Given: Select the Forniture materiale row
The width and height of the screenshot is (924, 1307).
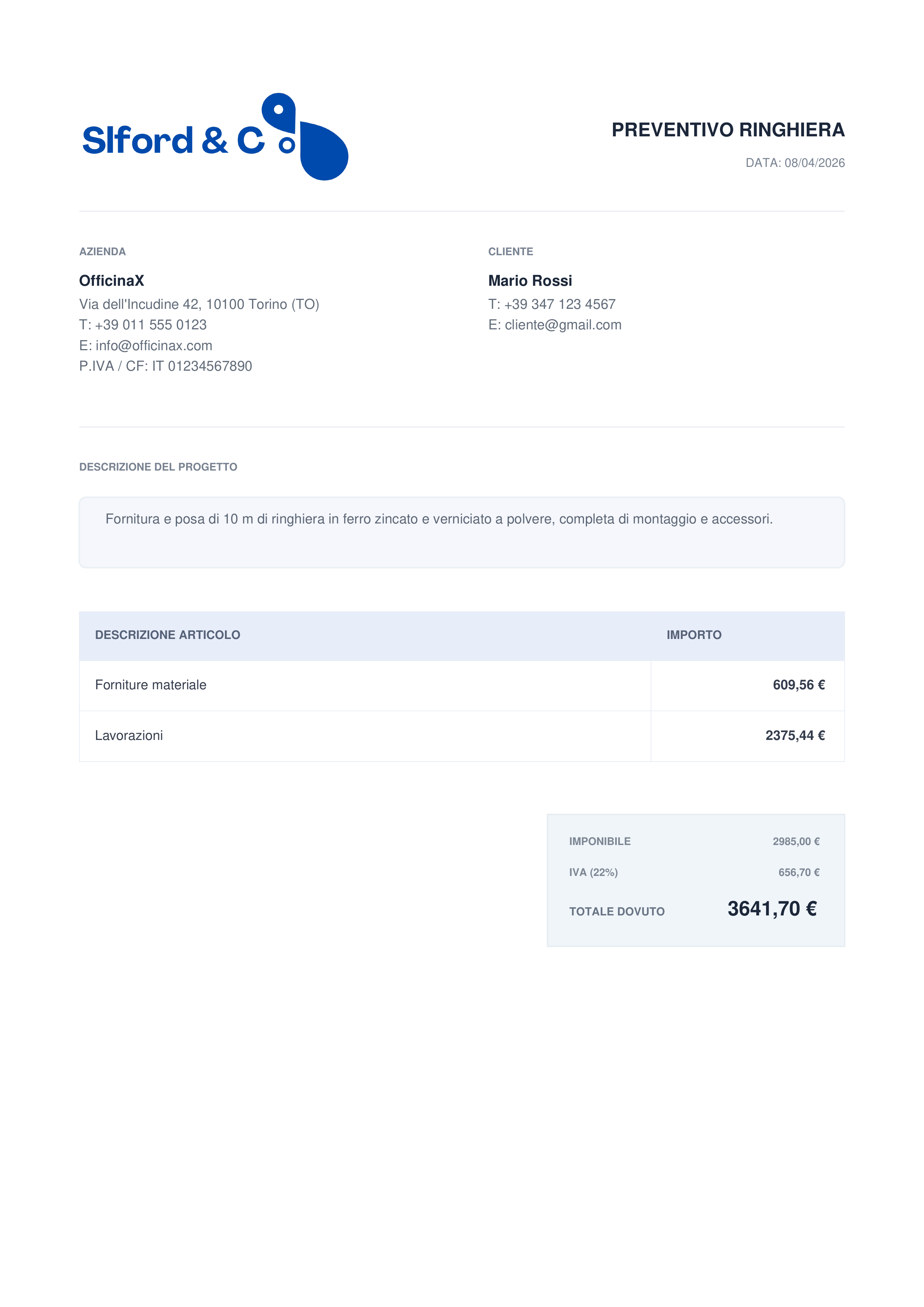Looking at the screenshot, I should coord(151,686).
